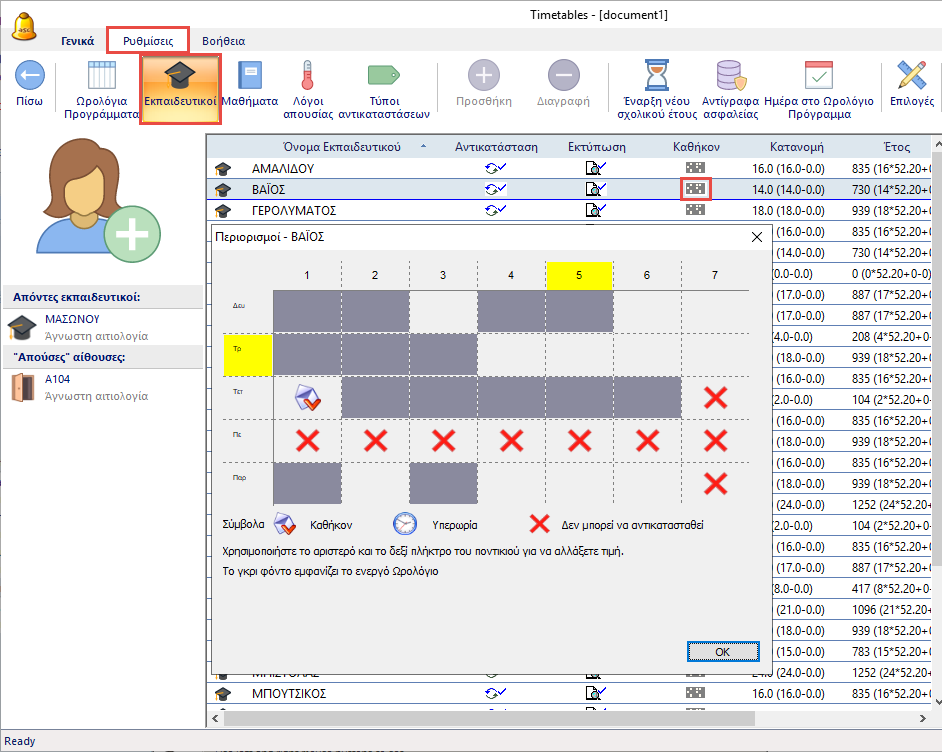Click the substitution icon for ΒΑΪΟΣ
Image resolution: width=942 pixels, height=752 pixels.
[496, 189]
